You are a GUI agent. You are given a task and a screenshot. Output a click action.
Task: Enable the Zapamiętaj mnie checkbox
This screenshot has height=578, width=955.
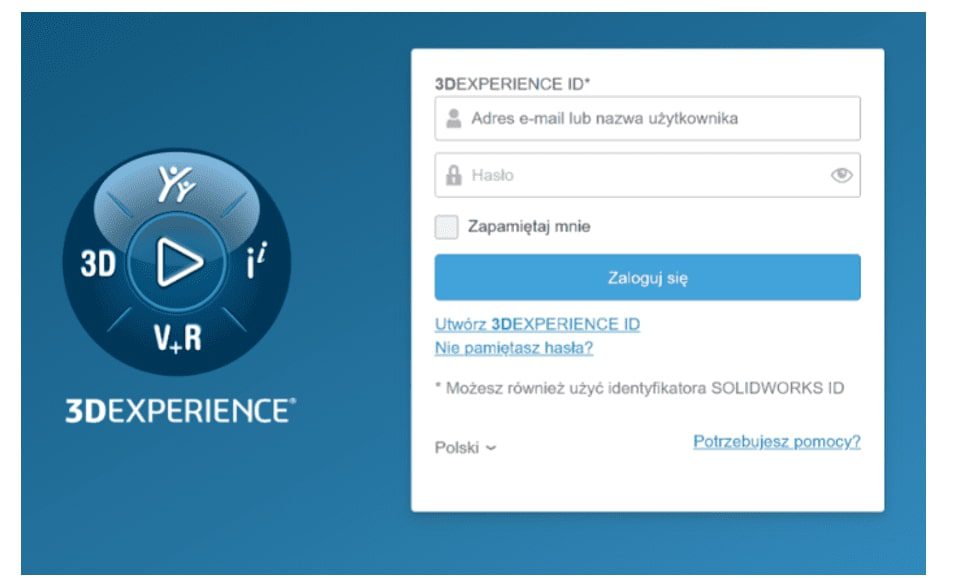446,227
